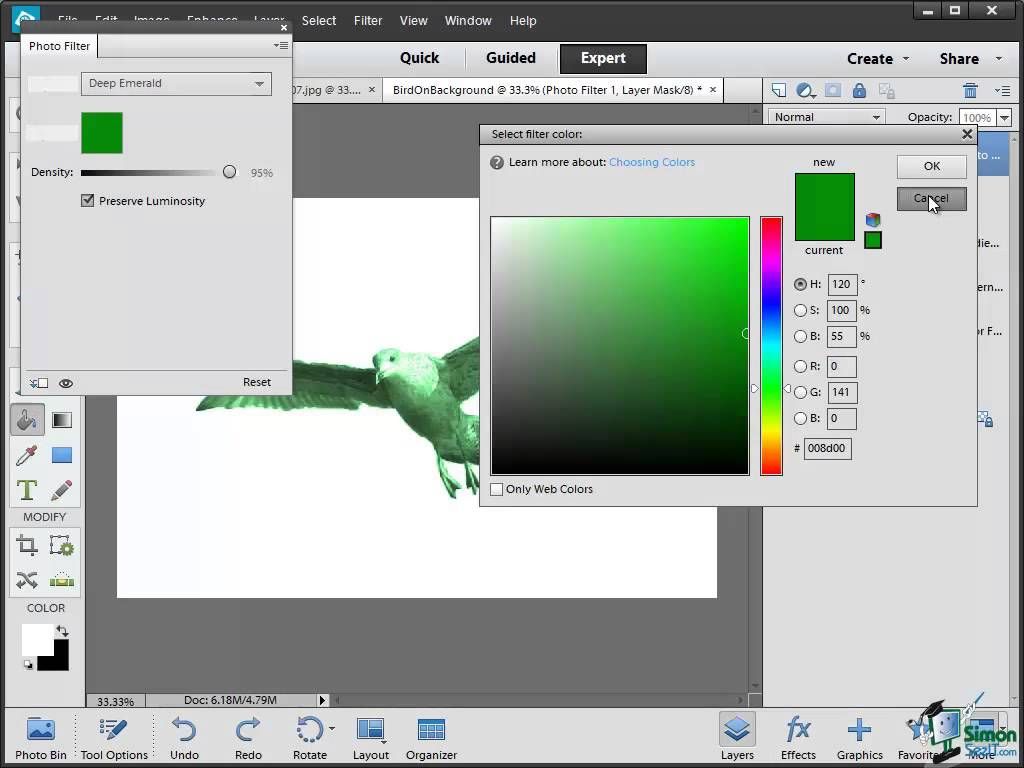Viewport: 1024px width, 768px height.
Task: Click OK in the color picker dialog
Action: (x=931, y=166)
